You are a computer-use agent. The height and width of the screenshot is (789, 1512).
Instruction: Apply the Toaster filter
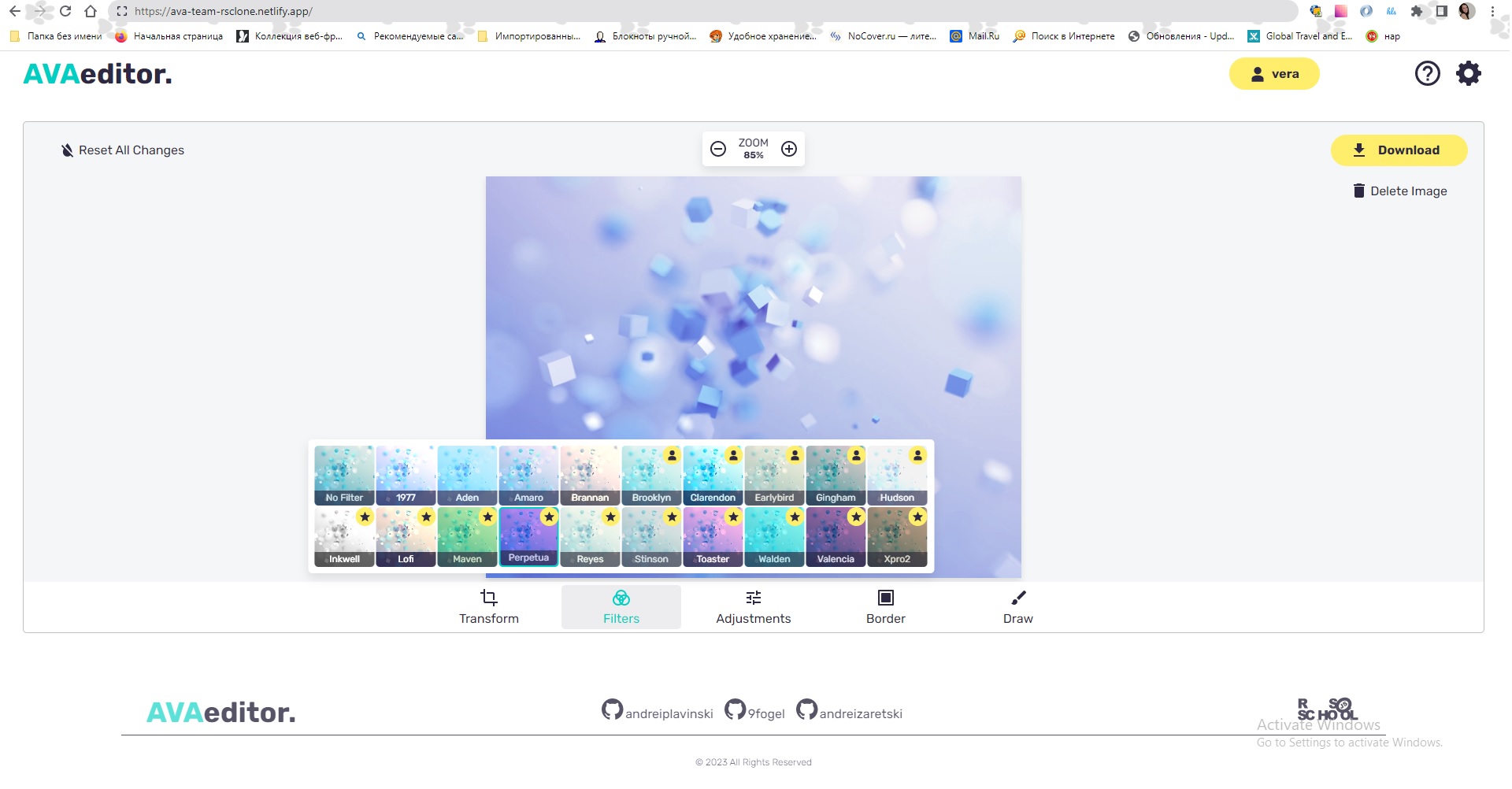713,537
